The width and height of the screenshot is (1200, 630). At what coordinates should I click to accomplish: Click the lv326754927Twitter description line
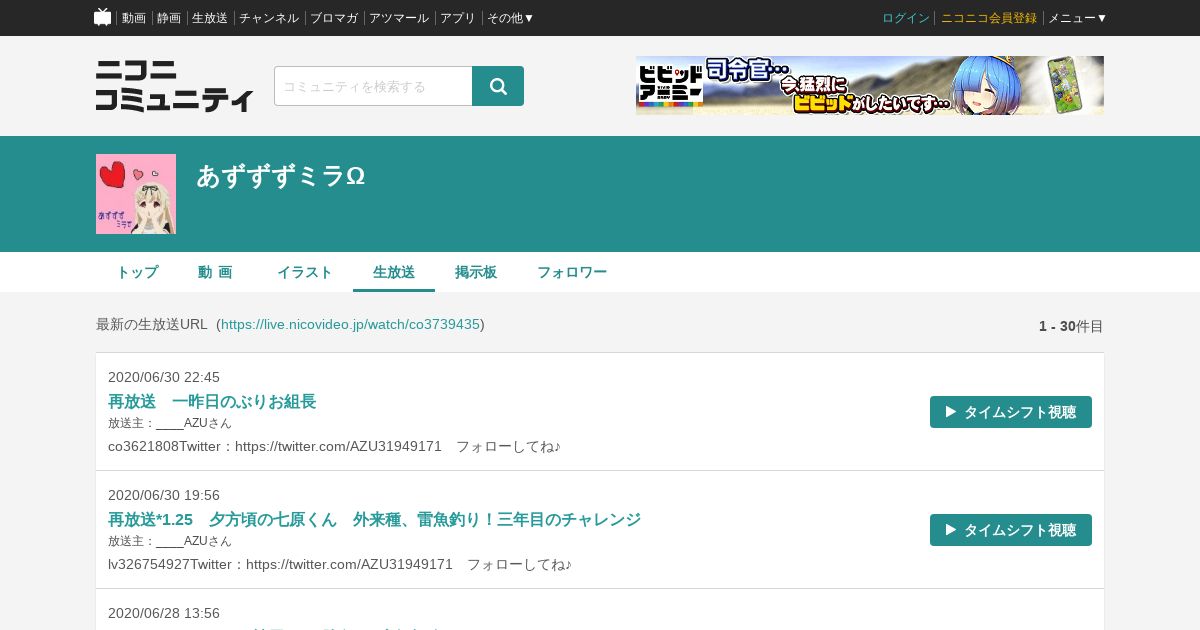pos(340,564)
